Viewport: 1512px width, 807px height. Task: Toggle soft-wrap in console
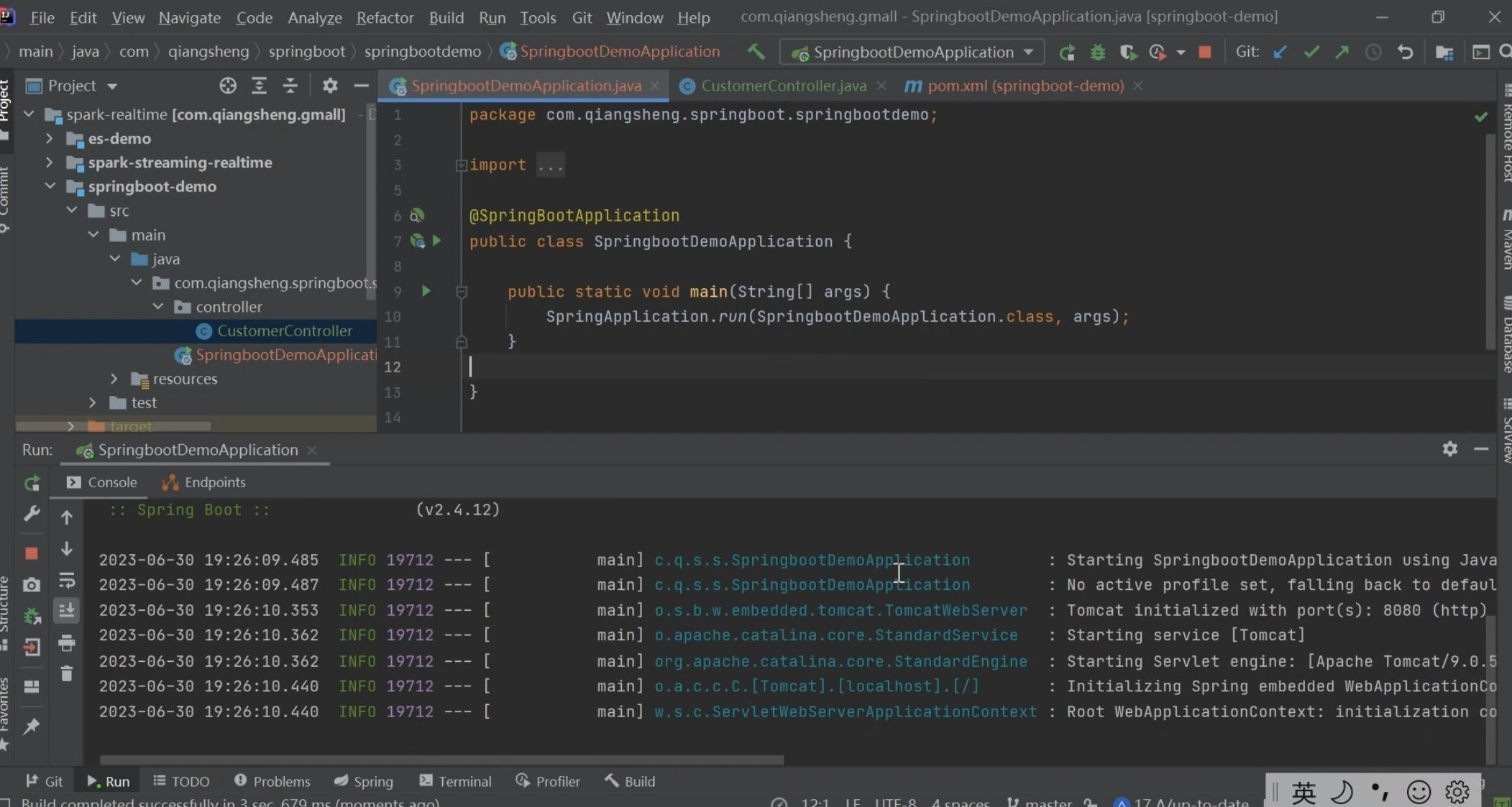coord(66,579)
